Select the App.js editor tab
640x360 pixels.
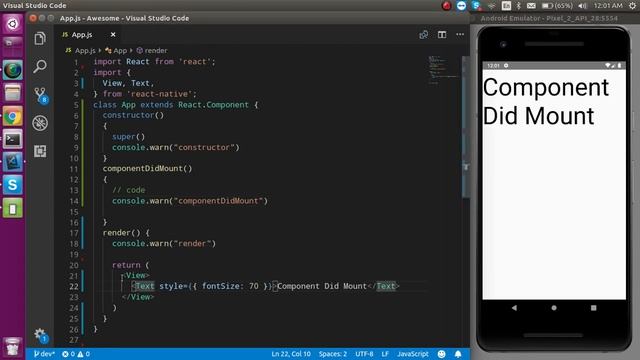(87, 35)
